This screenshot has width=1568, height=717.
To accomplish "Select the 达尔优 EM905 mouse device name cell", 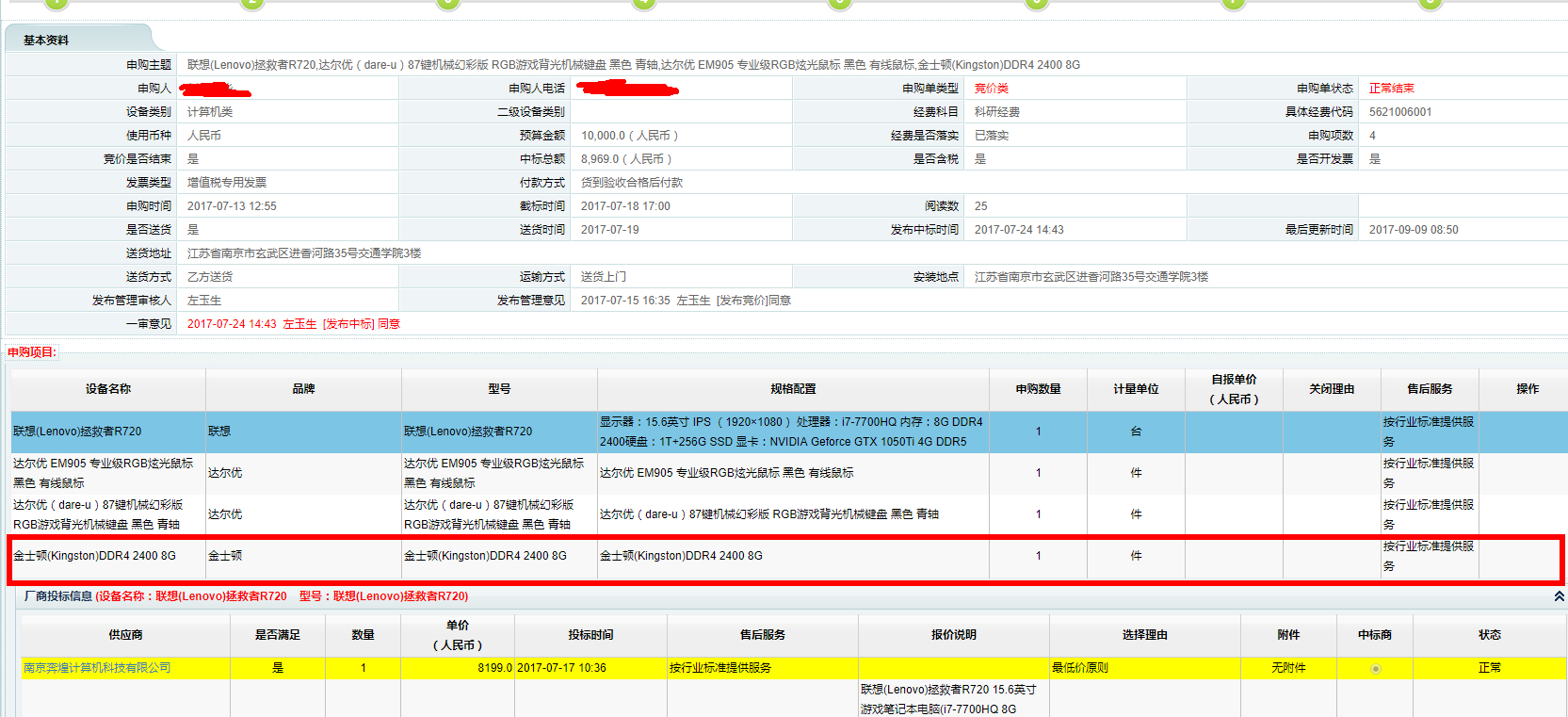I will (108, 473).
